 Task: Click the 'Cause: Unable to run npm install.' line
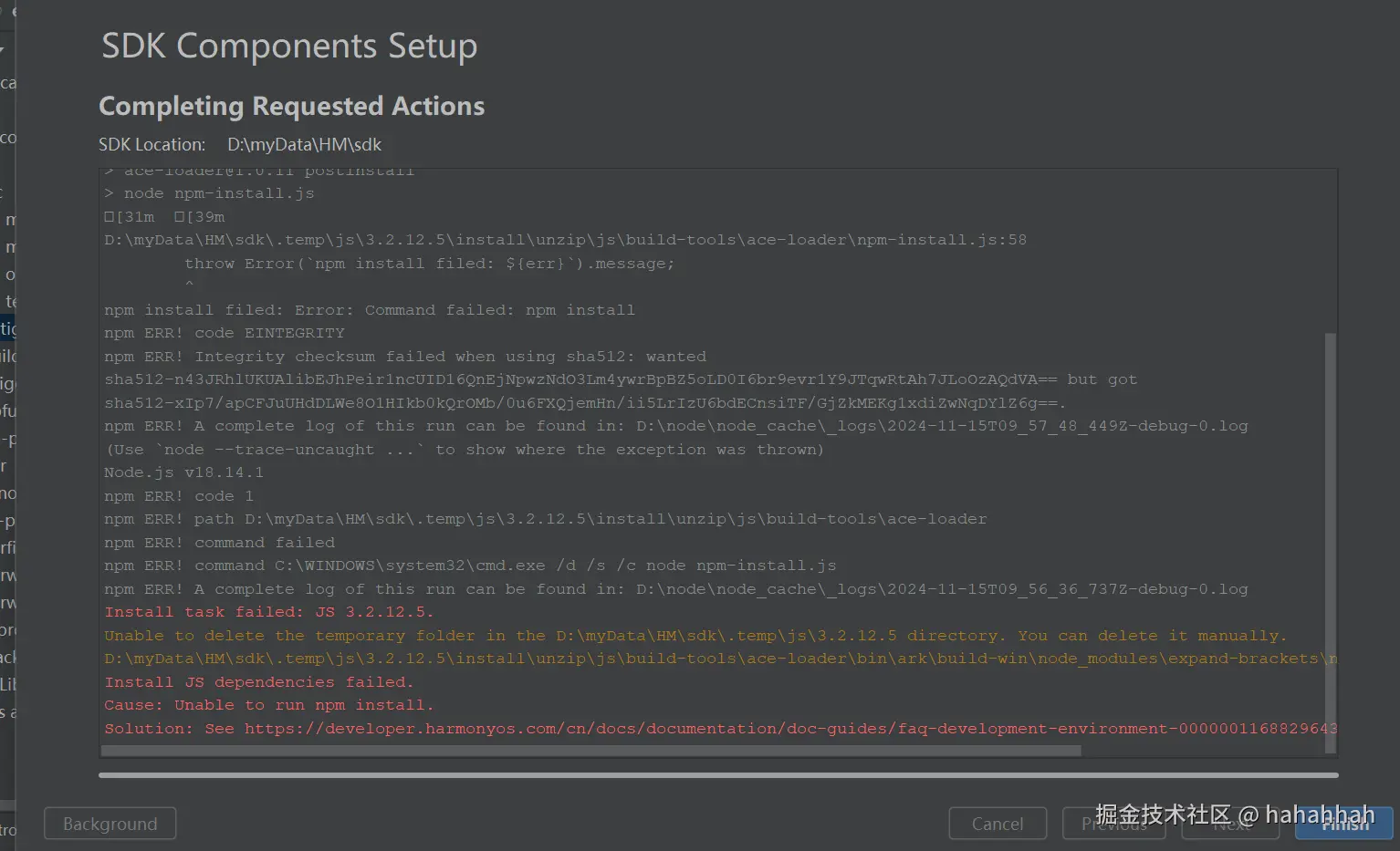(268, 705)
